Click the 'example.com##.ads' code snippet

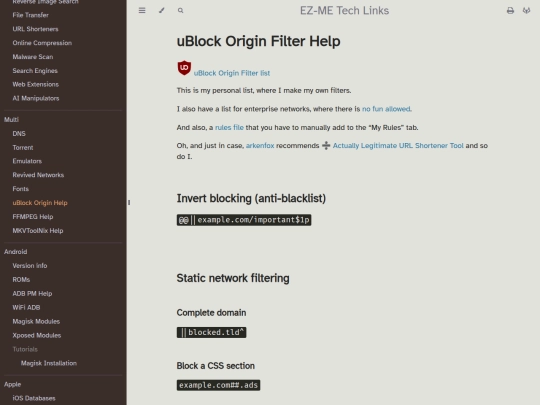218,385
